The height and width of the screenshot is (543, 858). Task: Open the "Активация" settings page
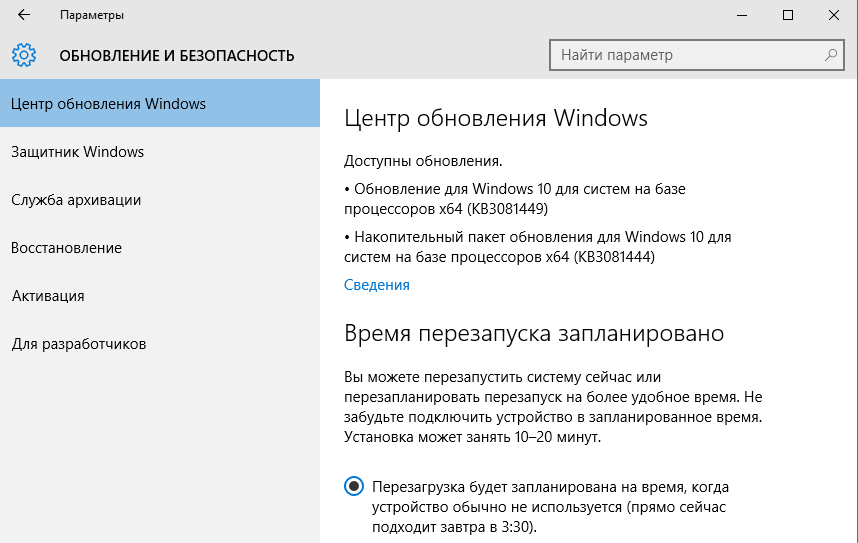coord(48,296)
